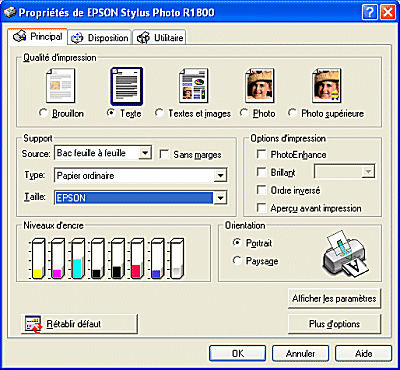Open the Source dropdown list

[x=145, y=153]
